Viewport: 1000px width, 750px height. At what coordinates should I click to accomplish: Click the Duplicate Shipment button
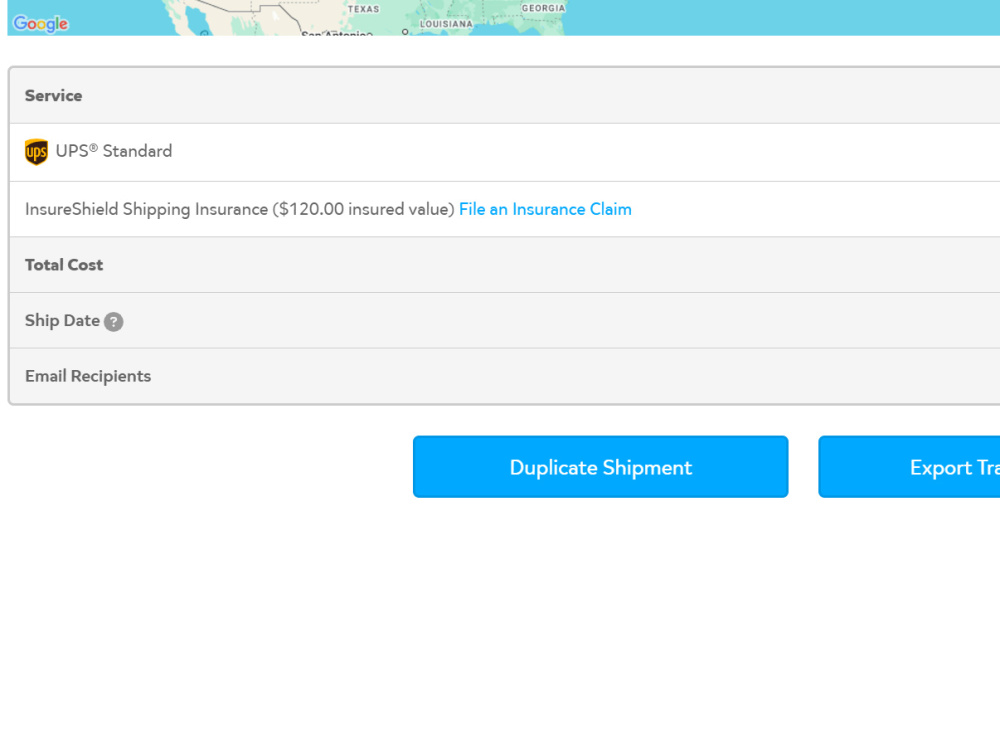pyautogui.click(x=600, y=467)
